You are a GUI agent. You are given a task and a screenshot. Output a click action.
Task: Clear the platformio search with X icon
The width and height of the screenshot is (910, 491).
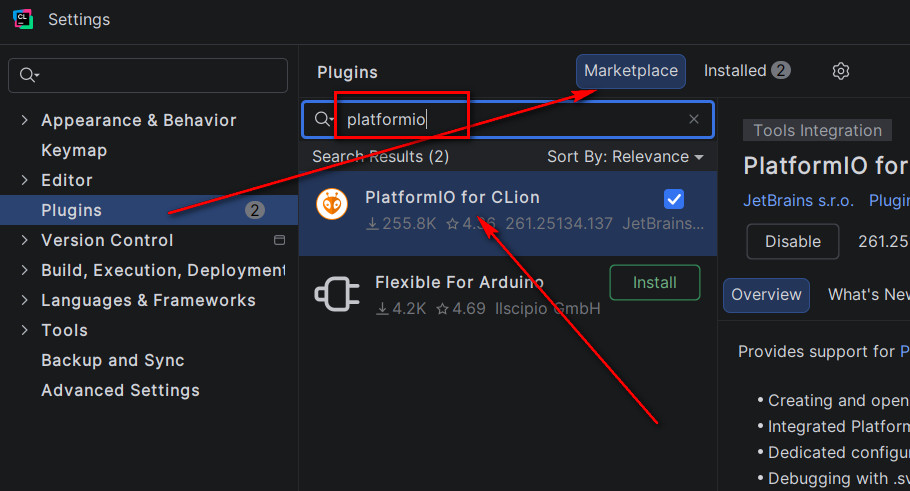(x=694, y=119)
